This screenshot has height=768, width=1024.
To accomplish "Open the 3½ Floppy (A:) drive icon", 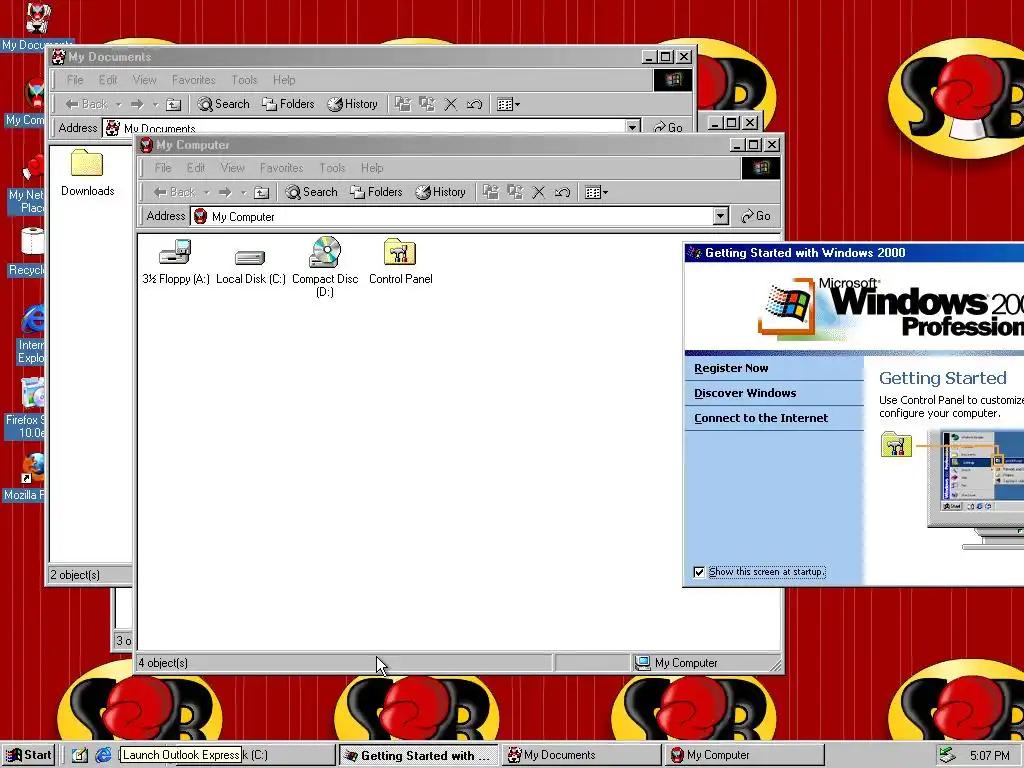I will point(175,252).
